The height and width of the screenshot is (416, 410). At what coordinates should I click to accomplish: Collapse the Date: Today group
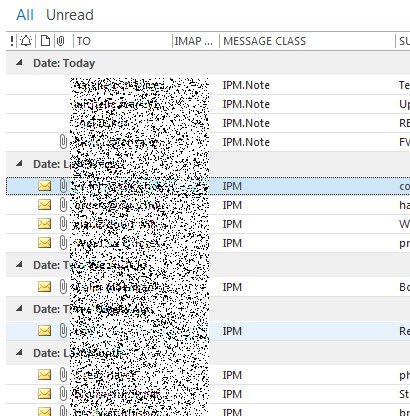click(x=19, y=62)
